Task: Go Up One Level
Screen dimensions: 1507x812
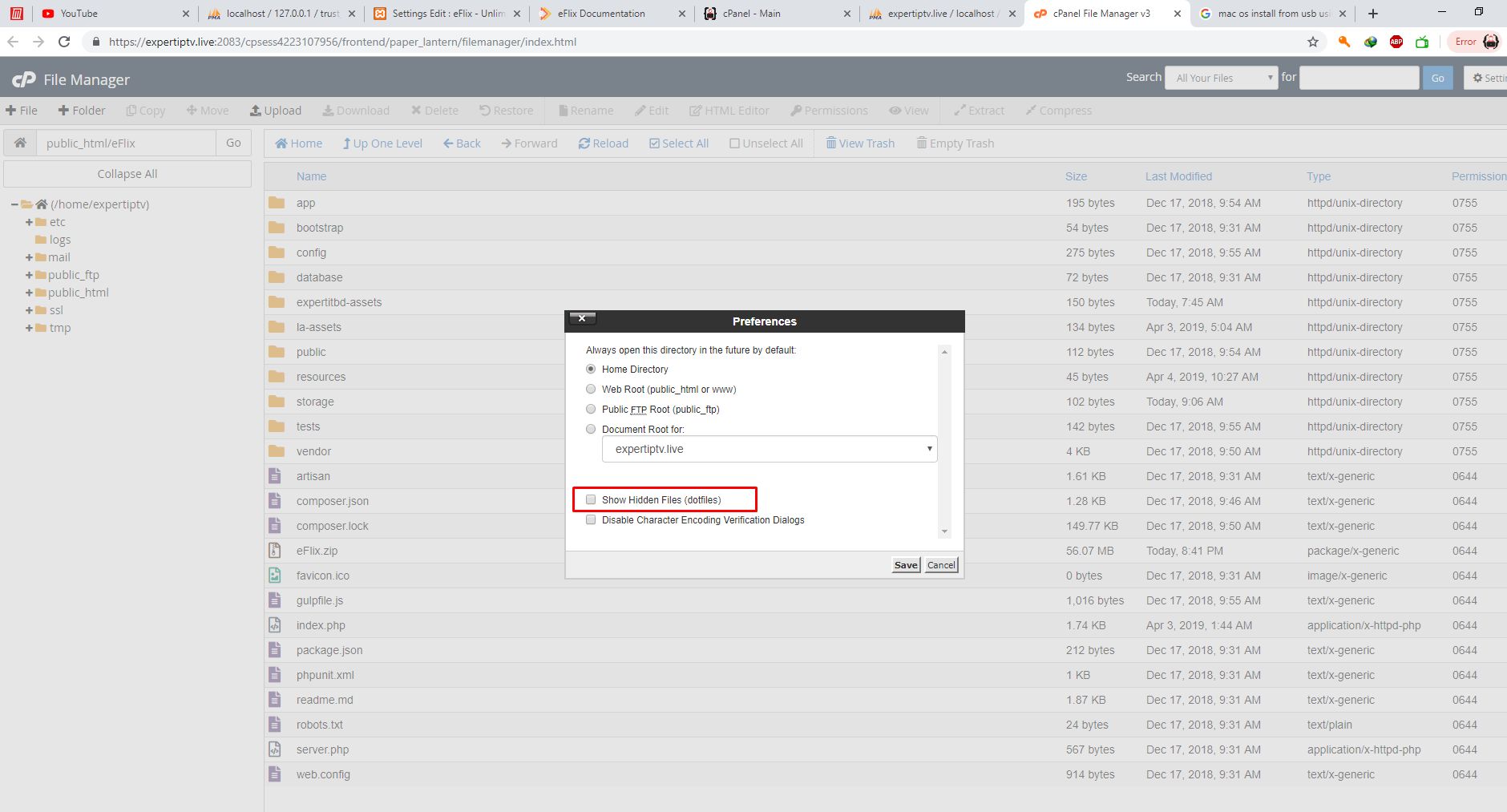Action: 382,143
